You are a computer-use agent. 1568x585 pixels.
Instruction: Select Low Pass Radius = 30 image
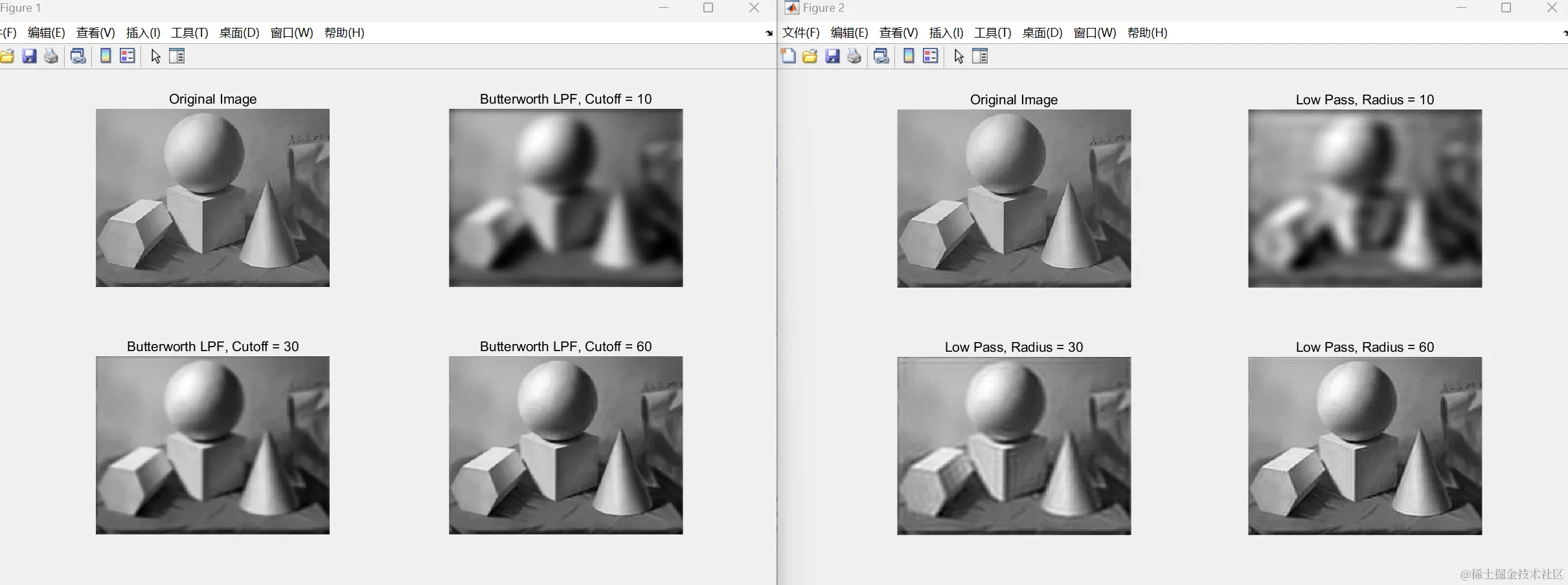coord(1014,446)
